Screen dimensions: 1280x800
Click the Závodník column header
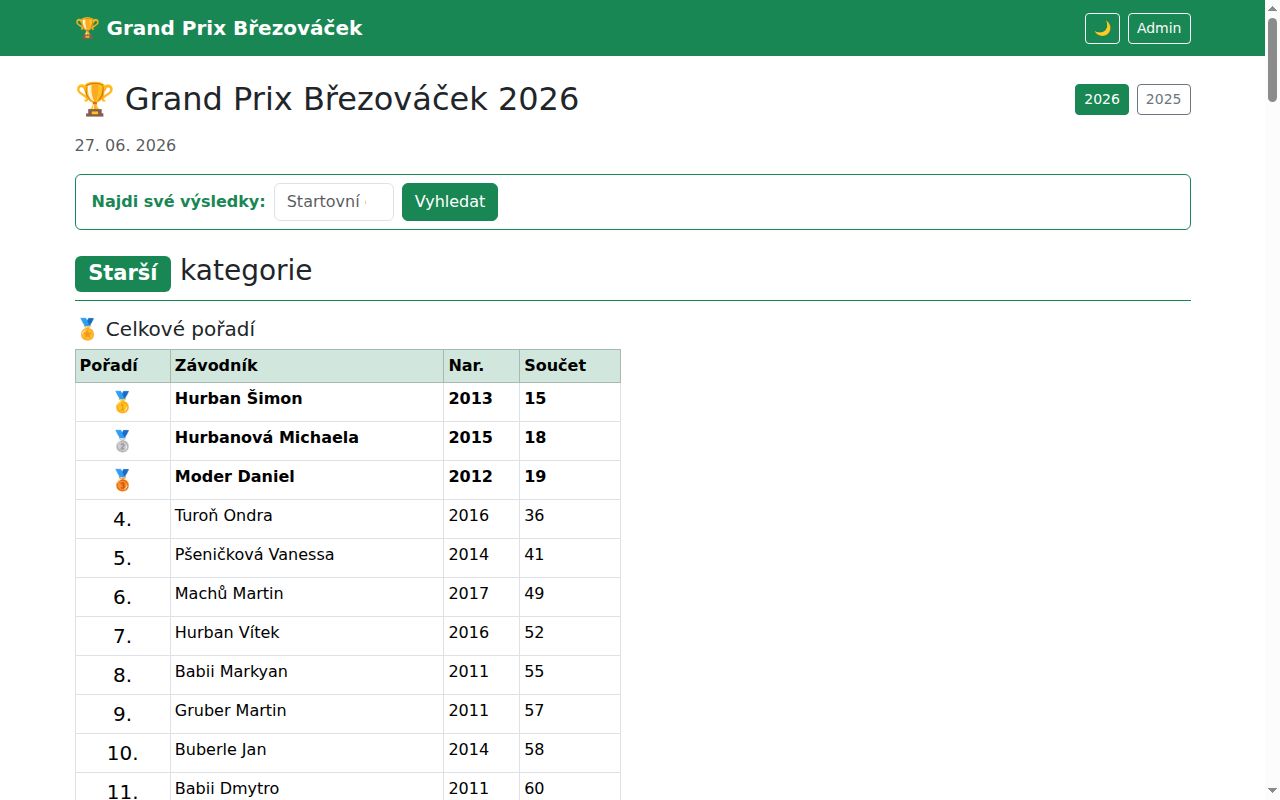point(307,366)
